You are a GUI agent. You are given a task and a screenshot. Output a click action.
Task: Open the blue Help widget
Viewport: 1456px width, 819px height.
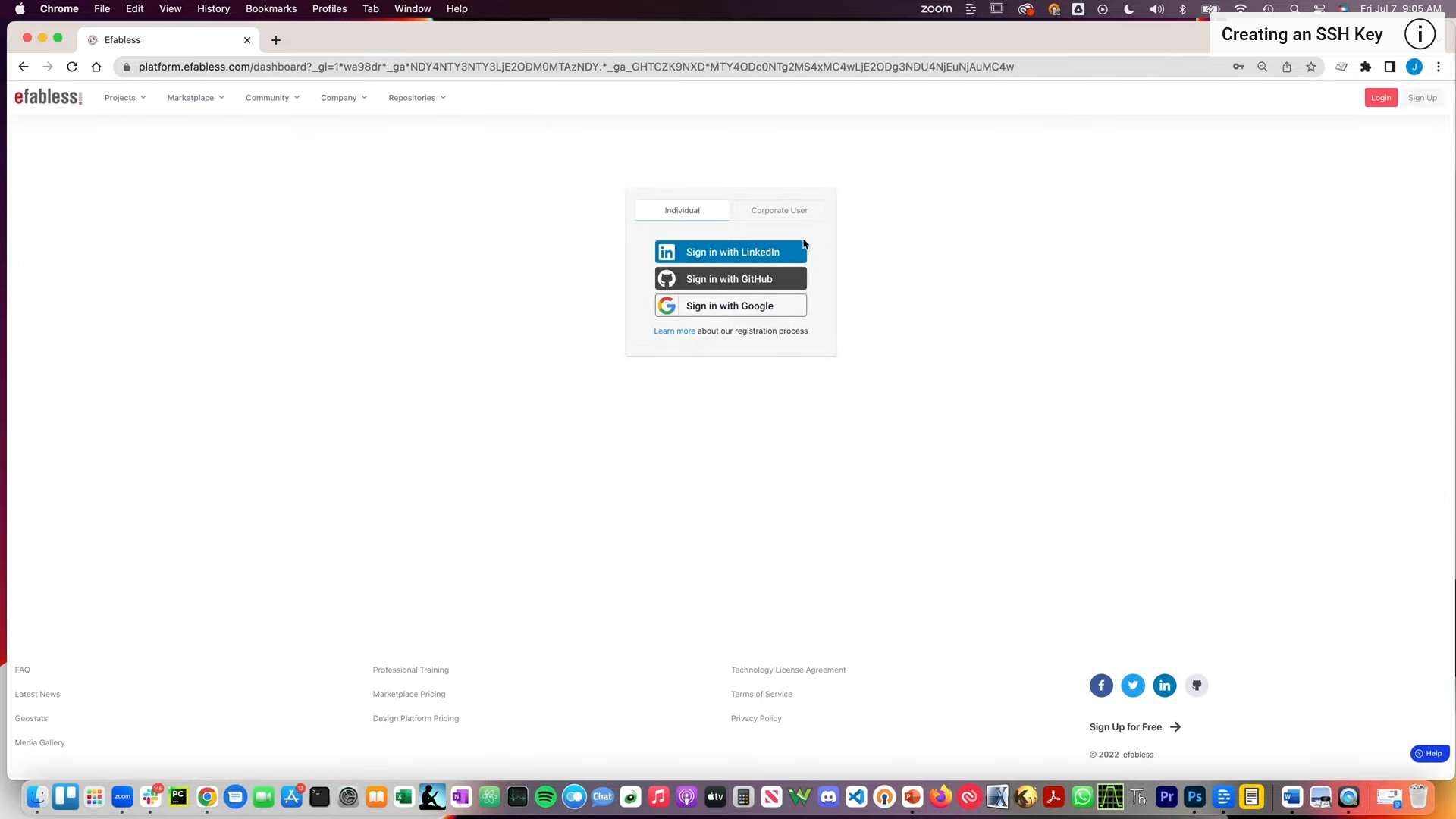pos(1429,753)
